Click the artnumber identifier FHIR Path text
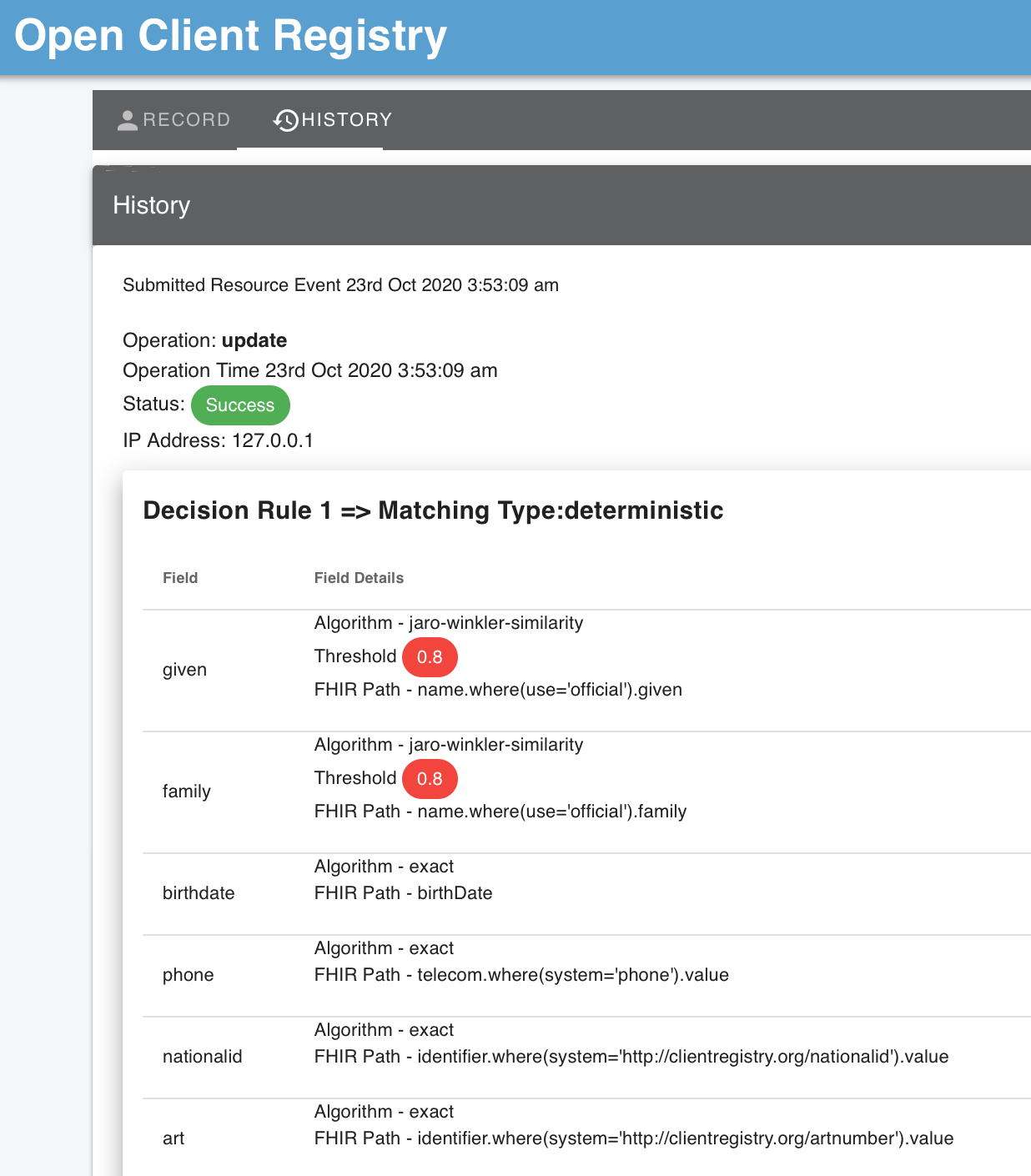The image size is (1031, 1176). pos(634,1138)
